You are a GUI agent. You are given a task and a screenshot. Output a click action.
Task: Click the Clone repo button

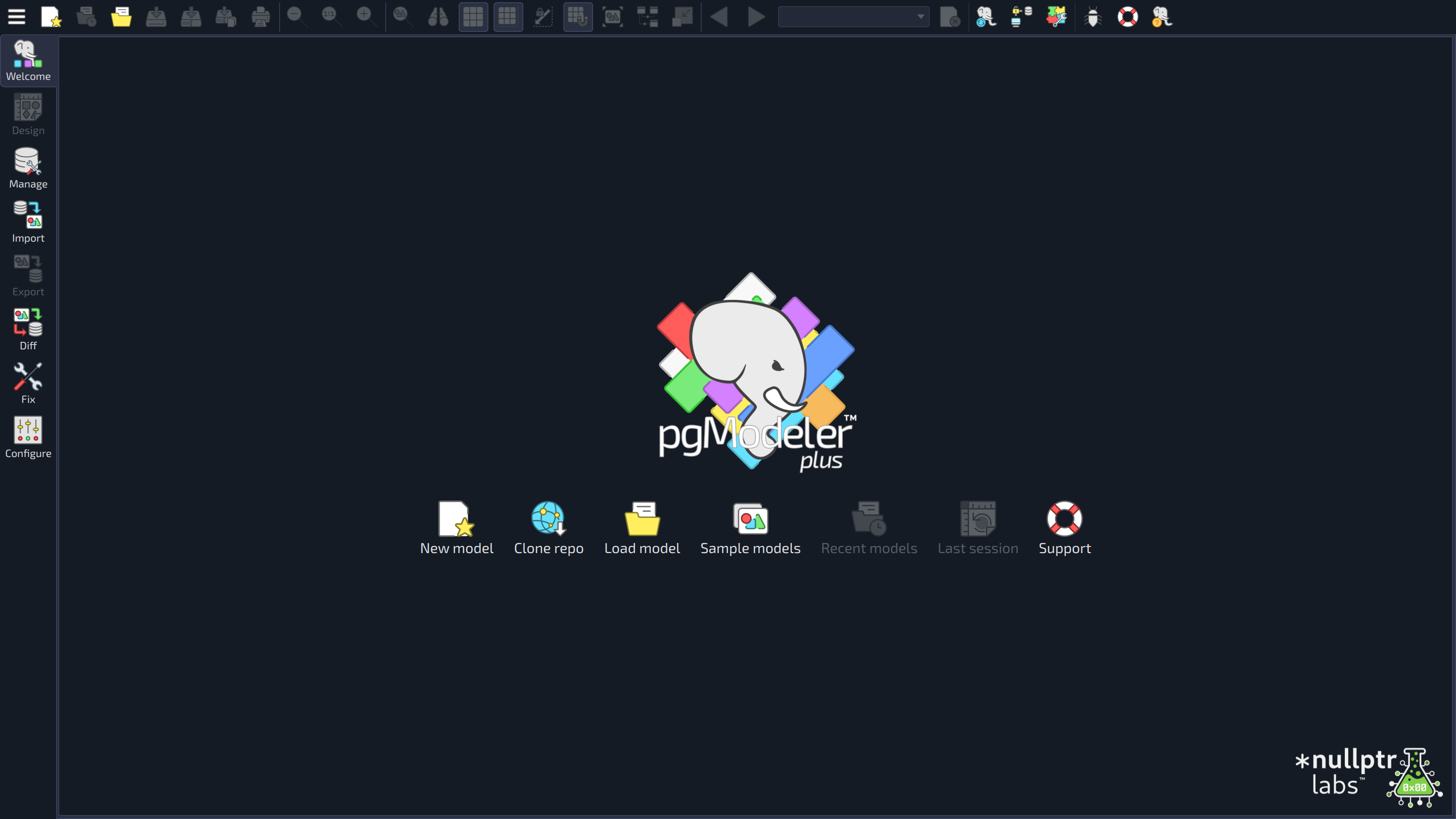pyautogui.click(x=548, y=528)
